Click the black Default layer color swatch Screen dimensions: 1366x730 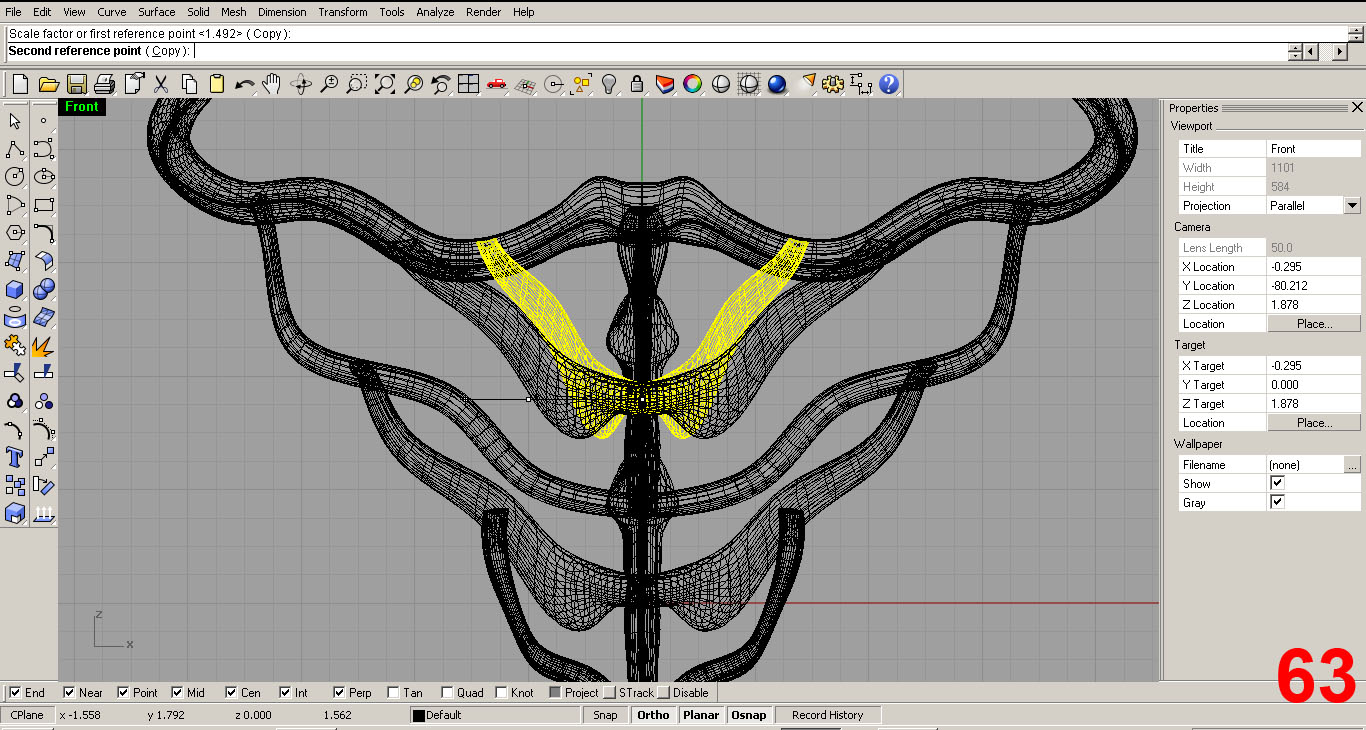click(x=419, y=715)
